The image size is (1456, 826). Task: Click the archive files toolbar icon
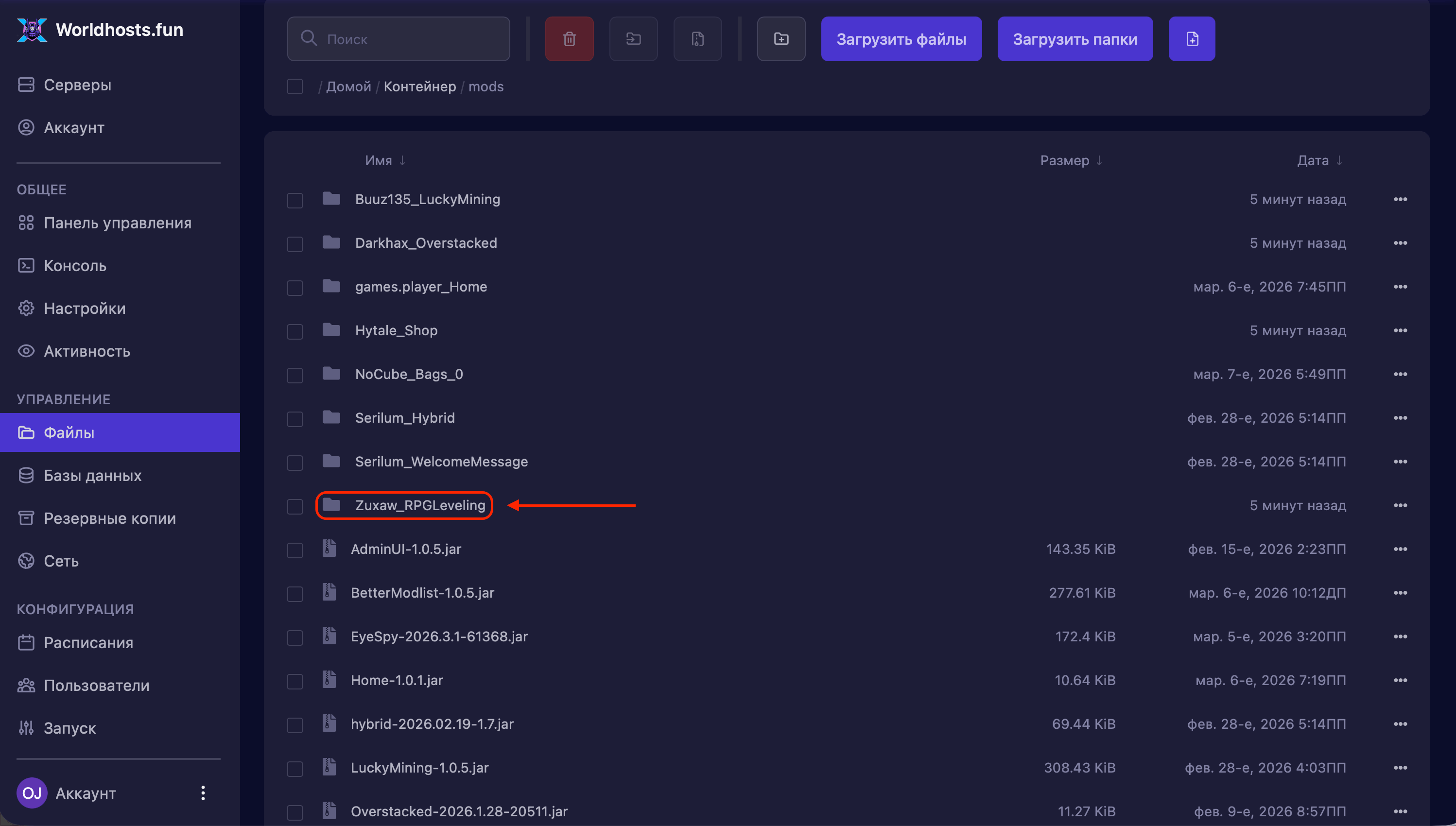point(697,38)
